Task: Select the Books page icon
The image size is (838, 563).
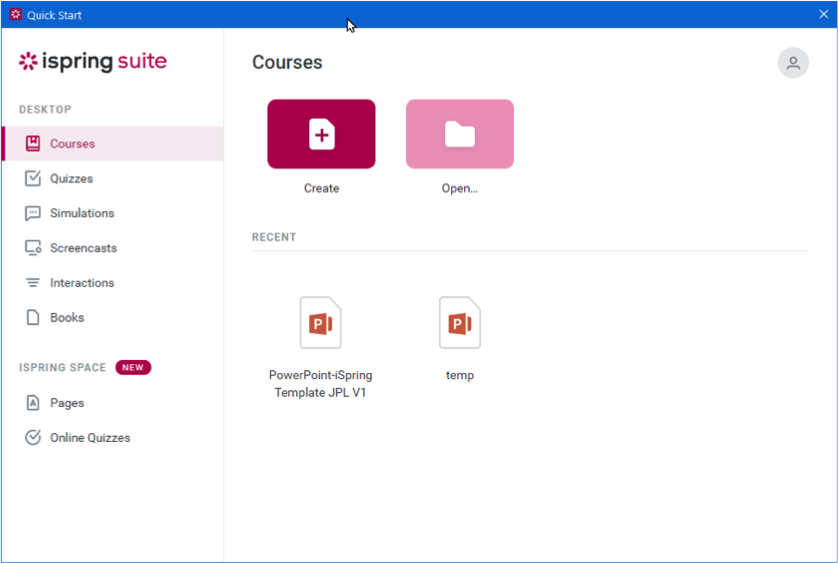Action: tap(33, 318)
